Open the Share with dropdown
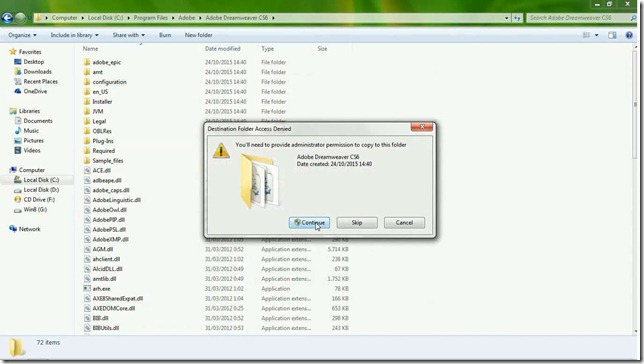644x364 pixels. coord(129,35)
